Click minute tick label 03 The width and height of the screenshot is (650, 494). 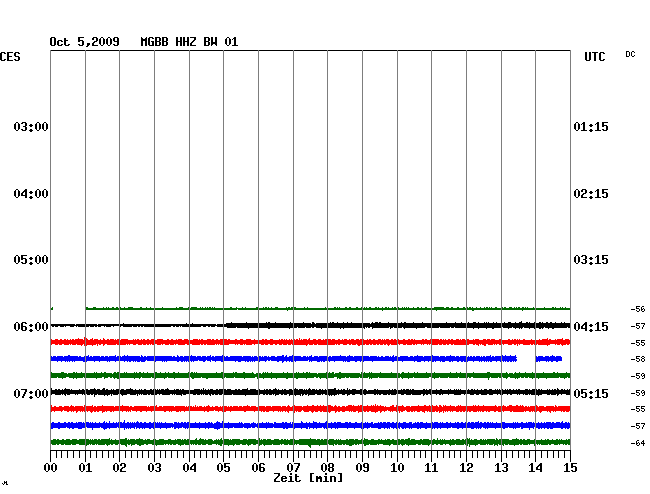coord(155,468)
